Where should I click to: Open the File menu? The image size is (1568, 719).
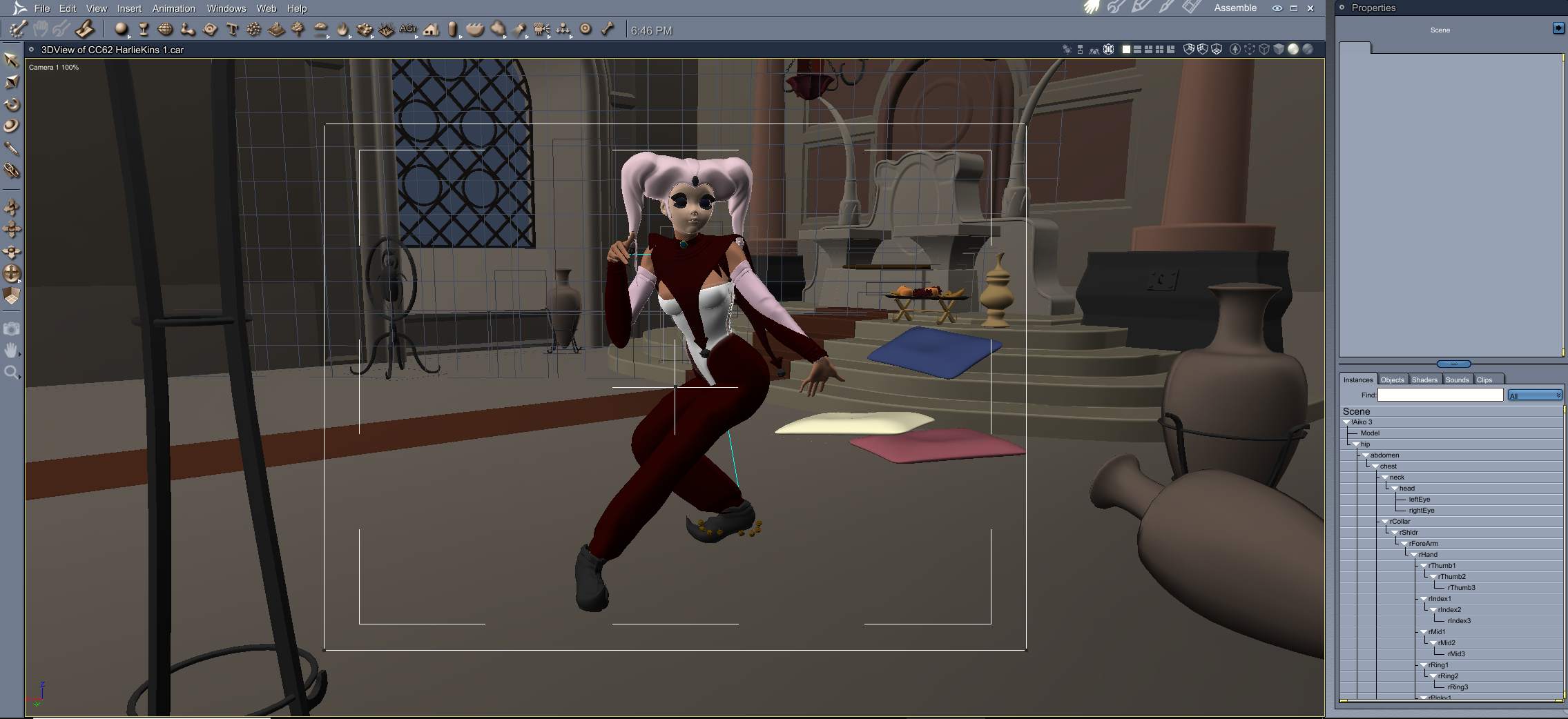(42, 8)
